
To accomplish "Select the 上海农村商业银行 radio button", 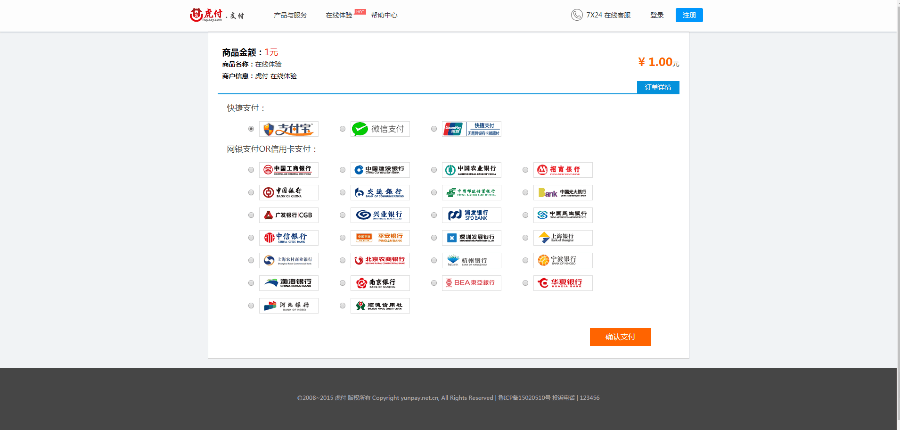I will click(251, 261).
